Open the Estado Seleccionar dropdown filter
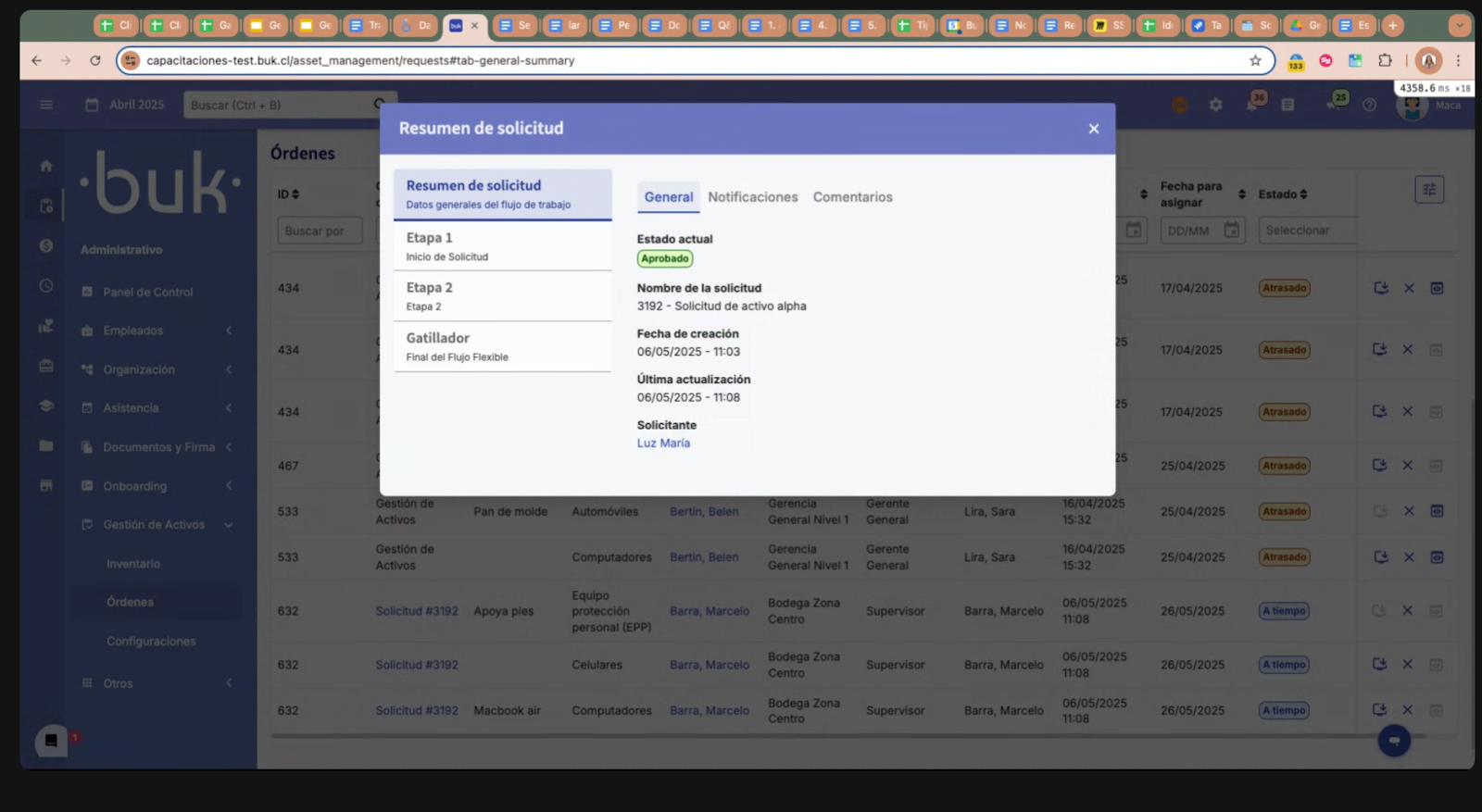 point(1306,231)
